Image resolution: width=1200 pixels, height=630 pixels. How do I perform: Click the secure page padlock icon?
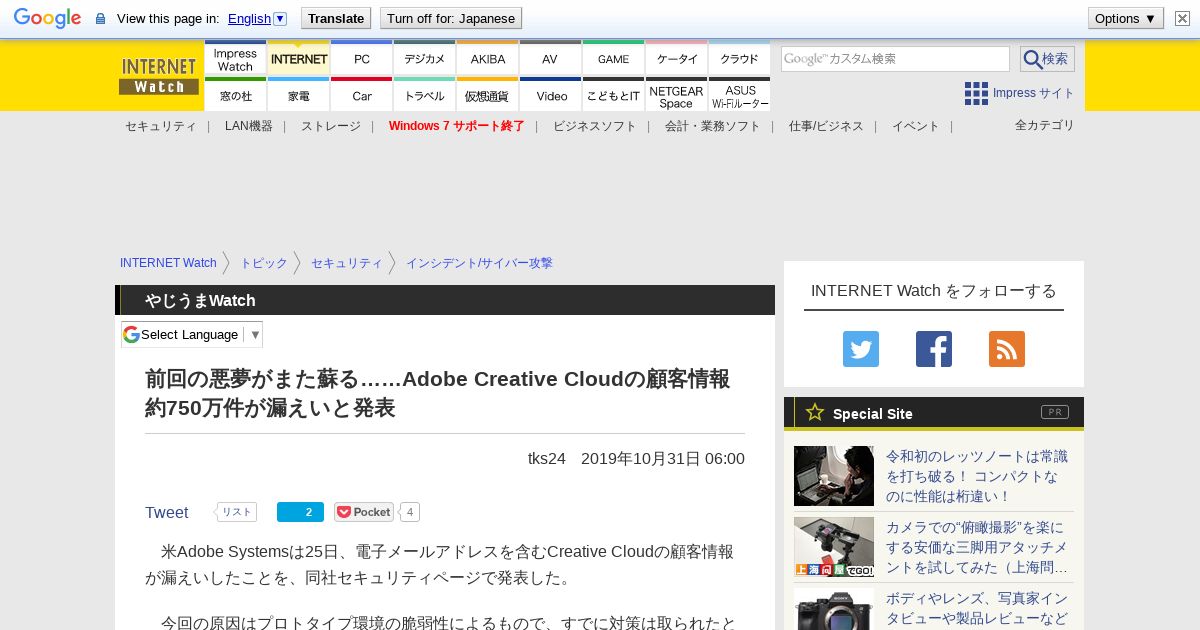coord(100,19)
